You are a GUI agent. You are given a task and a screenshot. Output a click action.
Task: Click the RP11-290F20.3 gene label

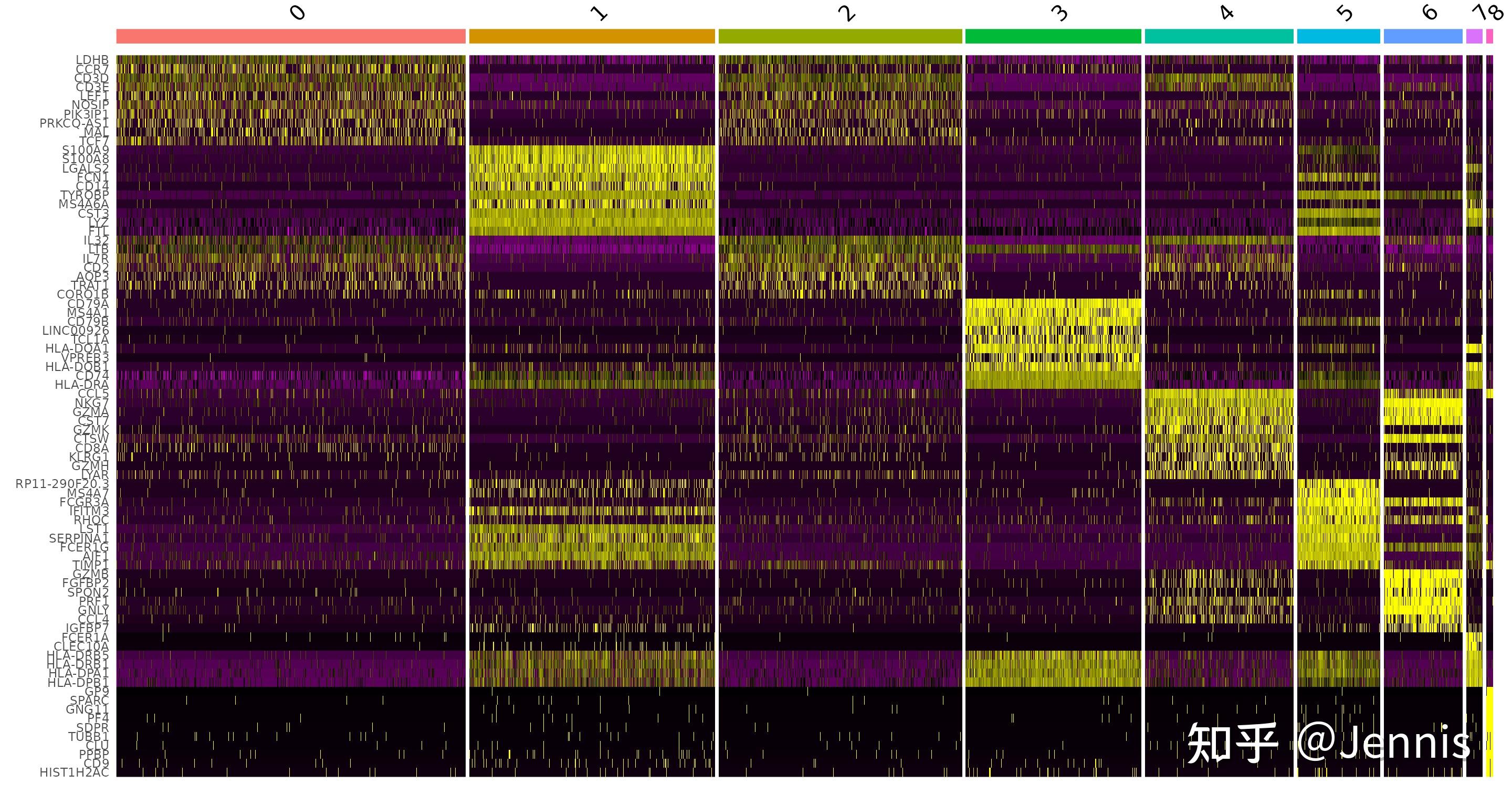62,484
